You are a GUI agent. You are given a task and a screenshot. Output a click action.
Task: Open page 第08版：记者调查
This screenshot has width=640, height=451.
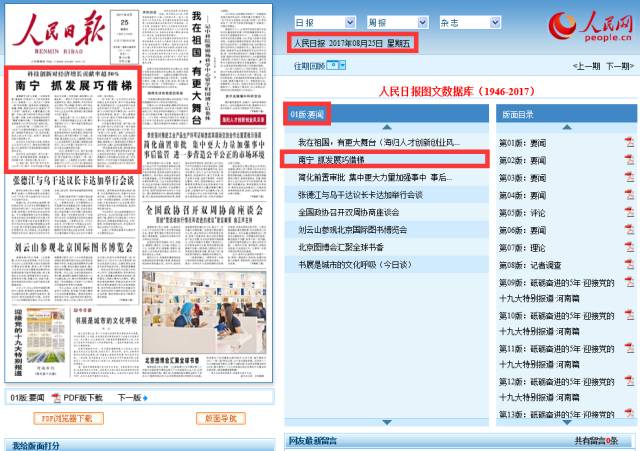pyautogui.click(x=530, y=265)
